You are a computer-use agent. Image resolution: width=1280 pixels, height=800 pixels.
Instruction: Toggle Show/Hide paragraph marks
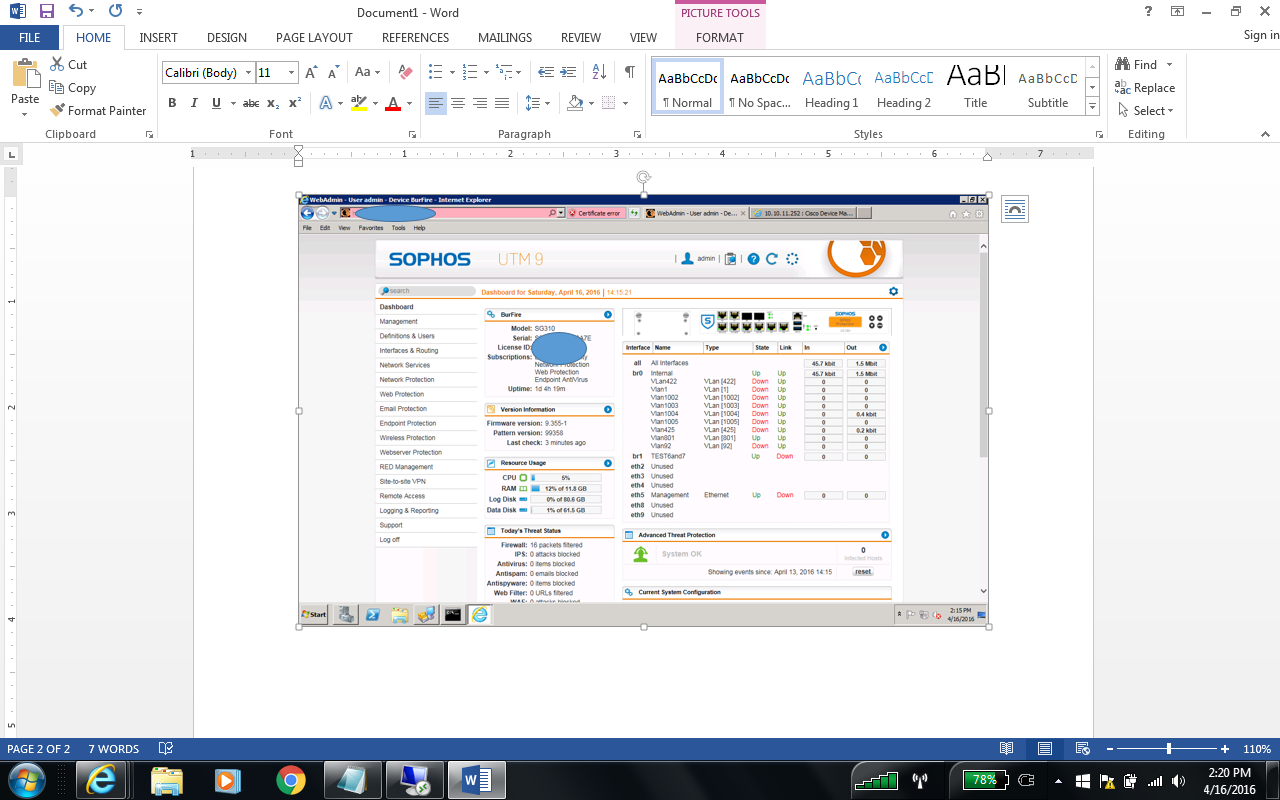pos(629,72)
